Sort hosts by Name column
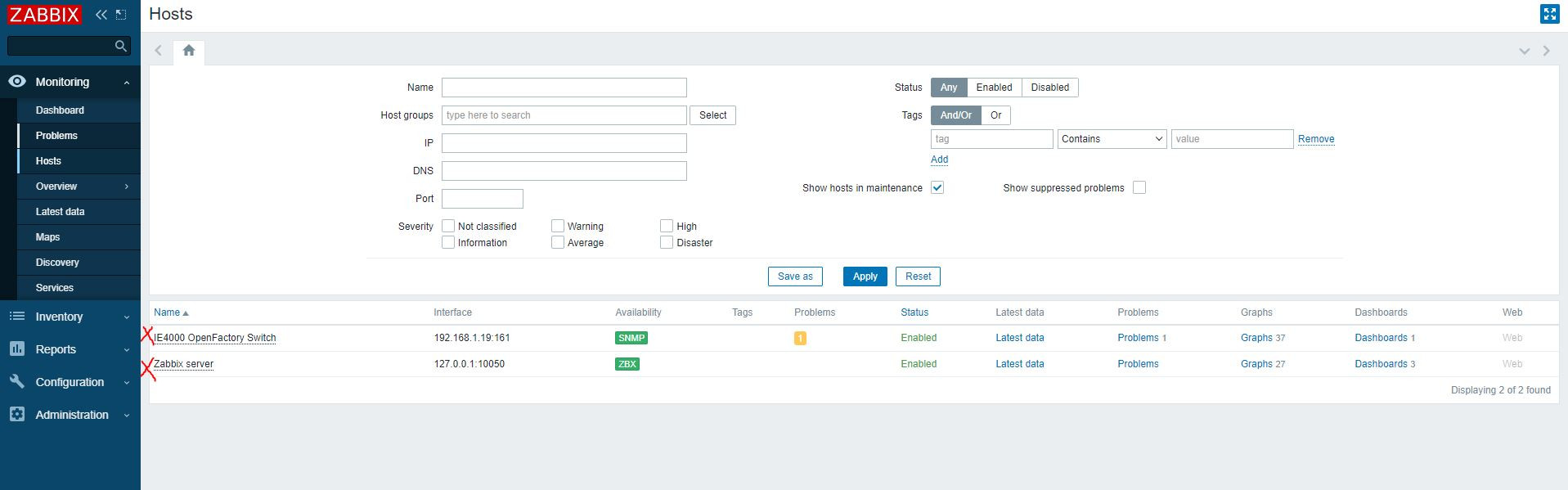The image size is (1568, 490). [x=171, y=312]
